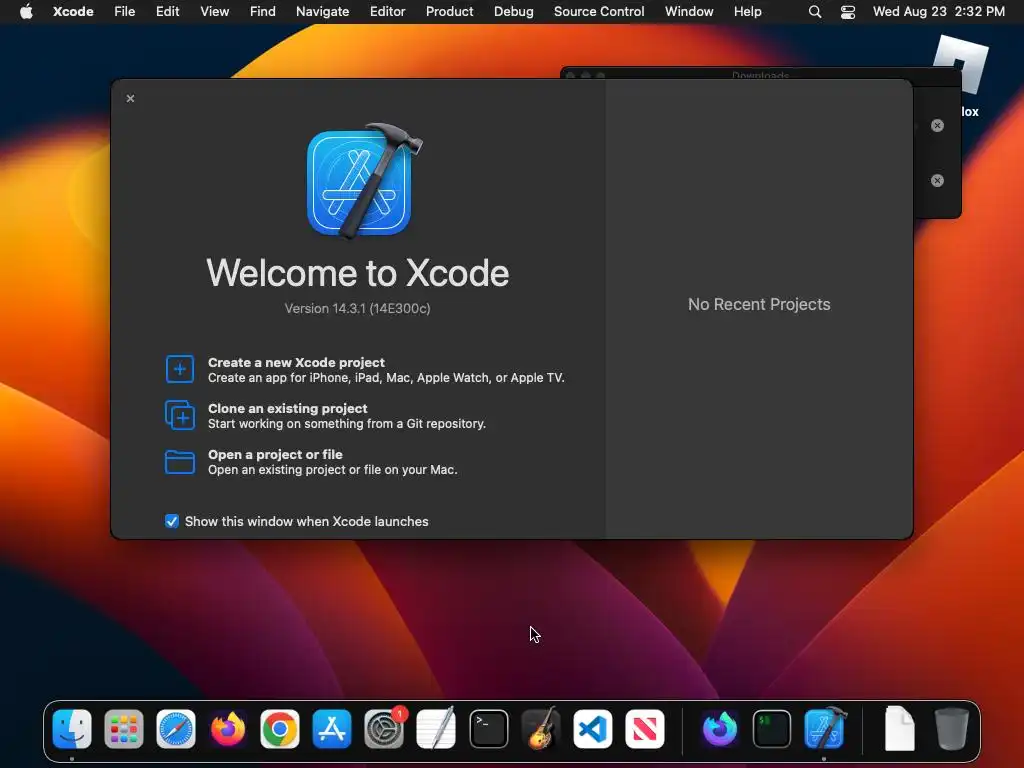Open the Product menu
The width and height of the screenshot is (1024, 768).
(x=449, y=11)
